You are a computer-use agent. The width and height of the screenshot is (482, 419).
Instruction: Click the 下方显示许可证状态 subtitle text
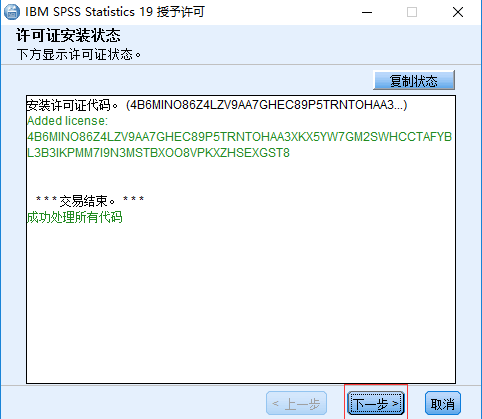(x=79, y=54)
